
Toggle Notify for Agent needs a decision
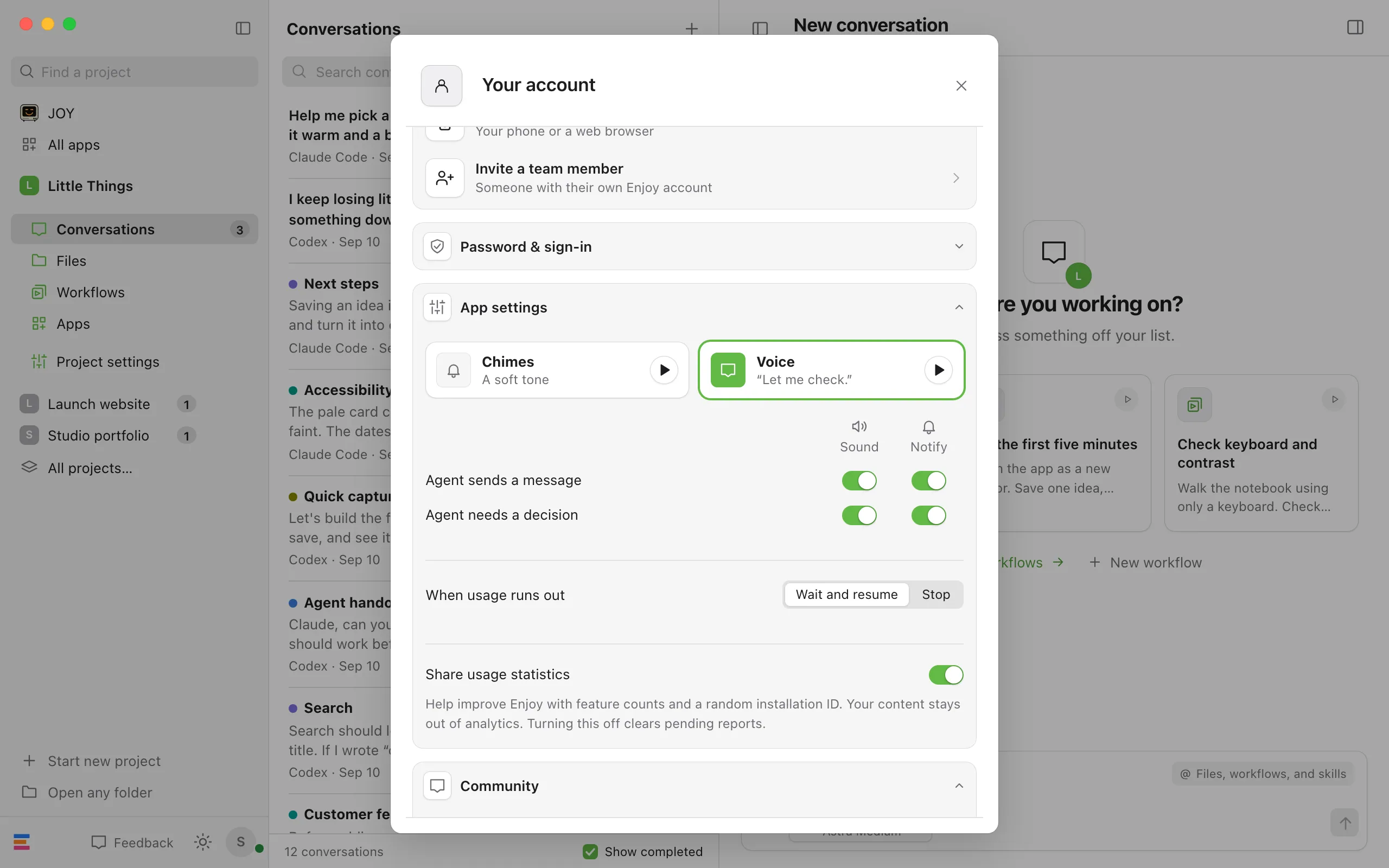tap(929, 515)
